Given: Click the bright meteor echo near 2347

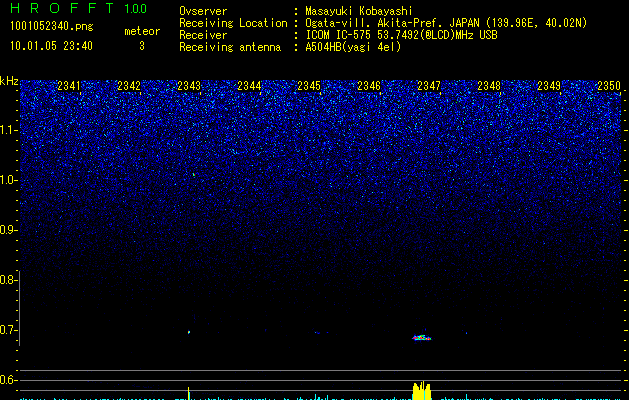Looking at the screenshot, I should (x=422, y=338).
